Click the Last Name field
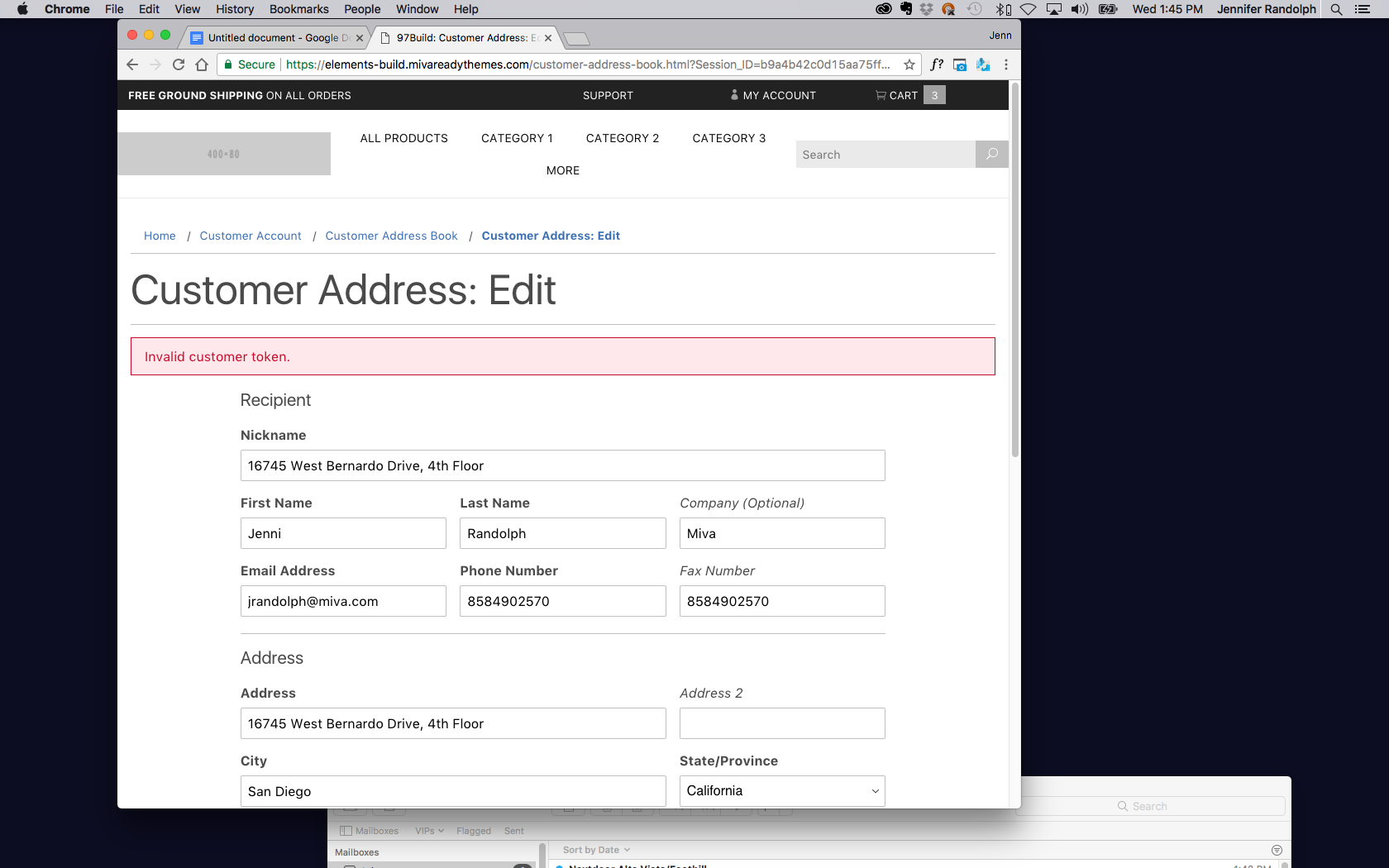Screen dimensions: 1389x868 (x=563, y=533)
